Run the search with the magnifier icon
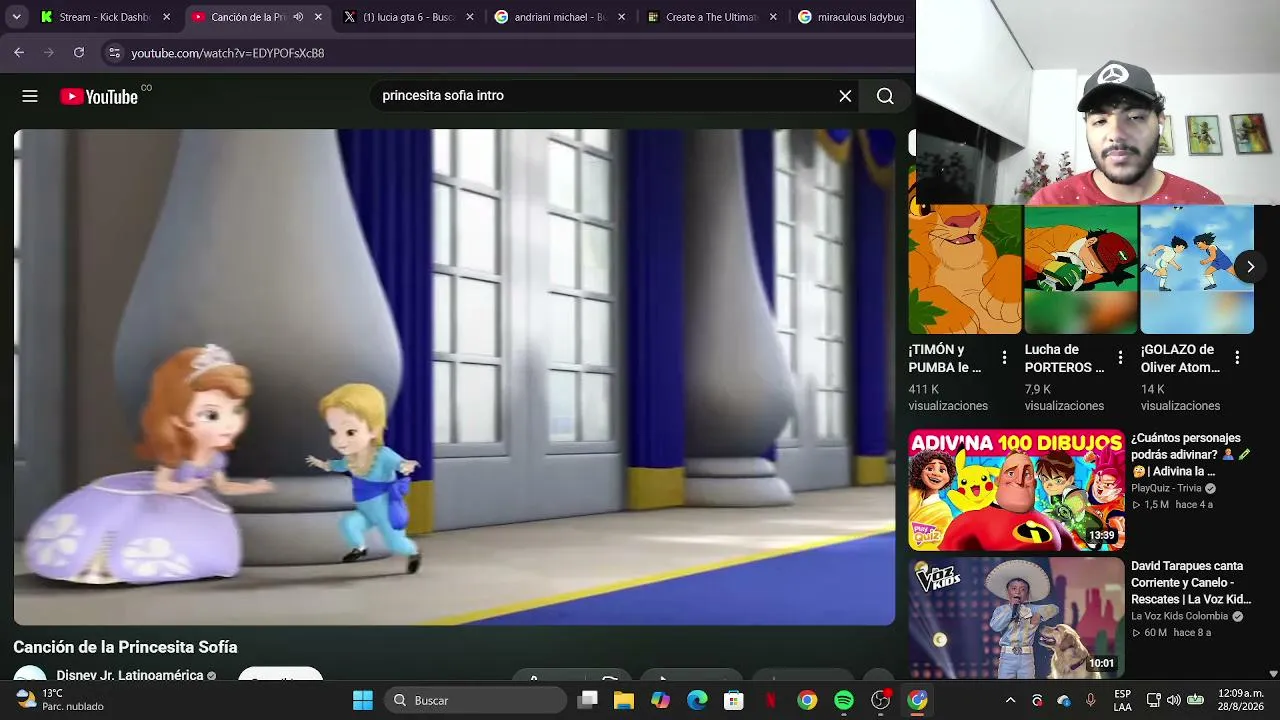Viewport: 1280px width, 720px height. [x=885, y=96]
